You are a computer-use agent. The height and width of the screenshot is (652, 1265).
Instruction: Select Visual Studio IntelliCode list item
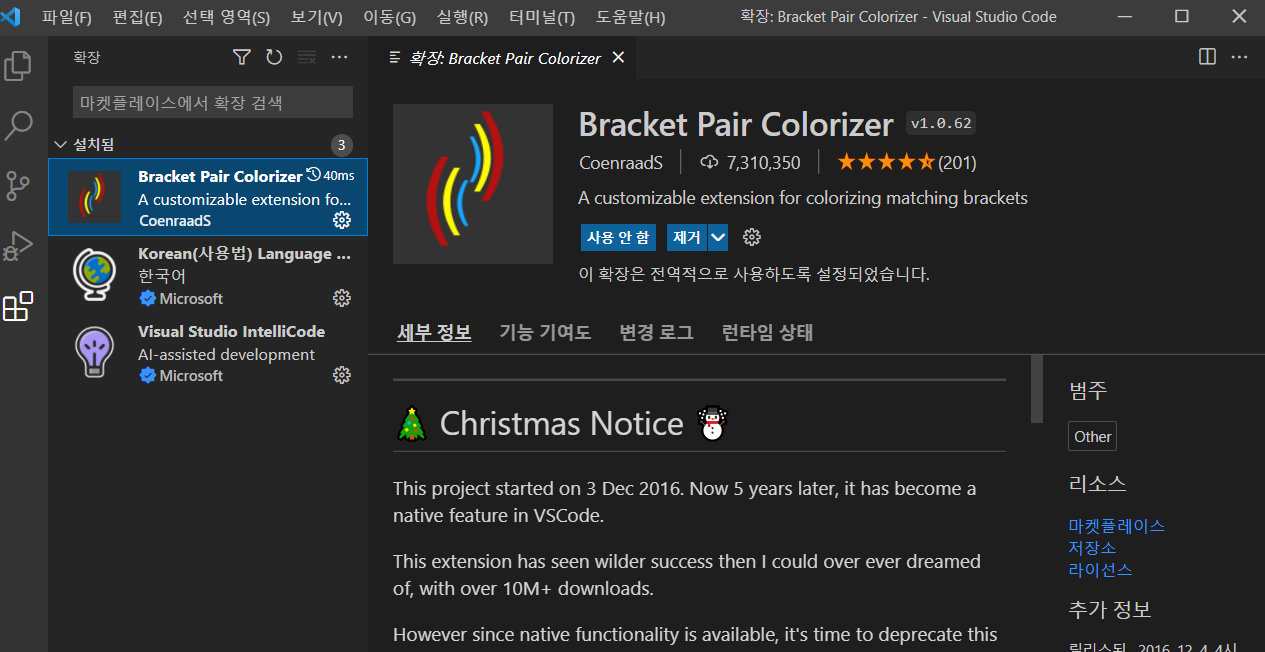pos(208,352)
